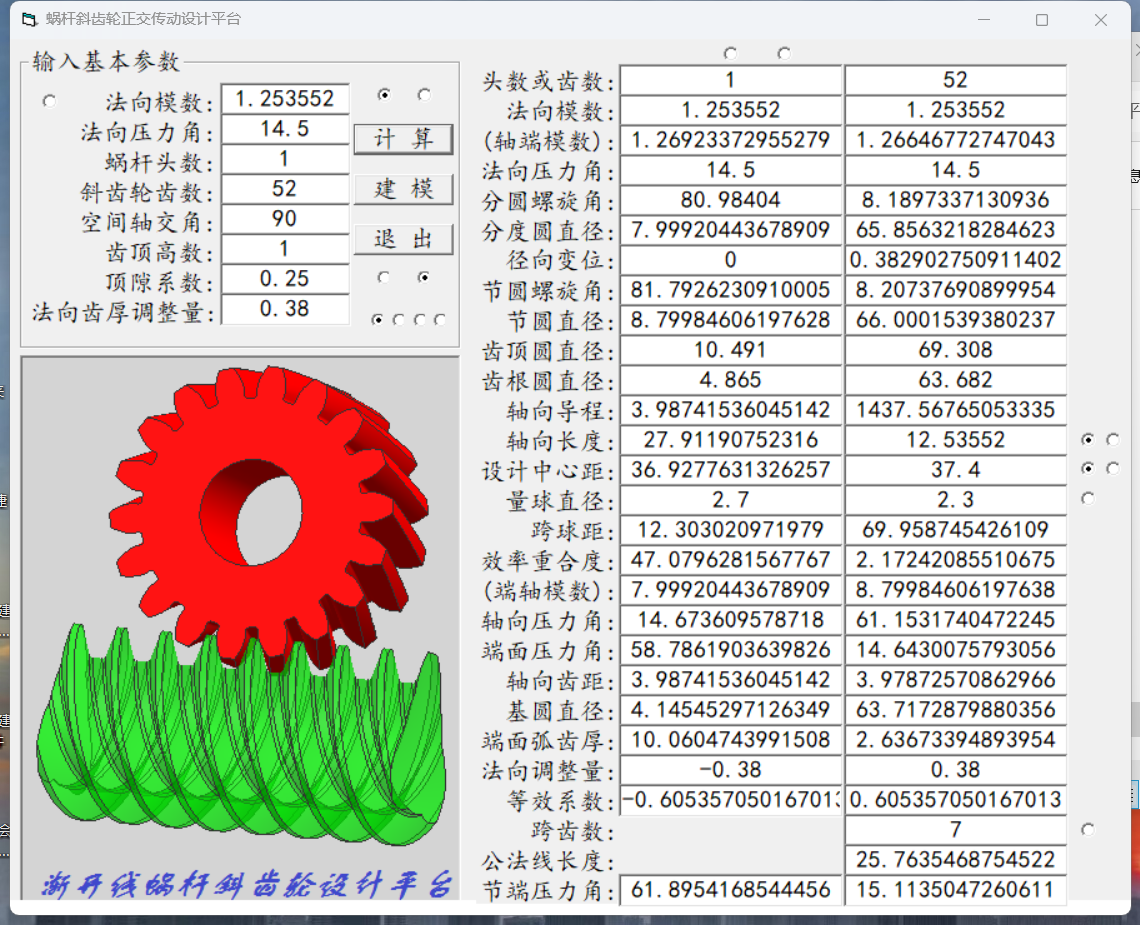Click the worm 端面压力角 value 58.7861903639826
The image size is (1140, 925).
tap(731, 650)
